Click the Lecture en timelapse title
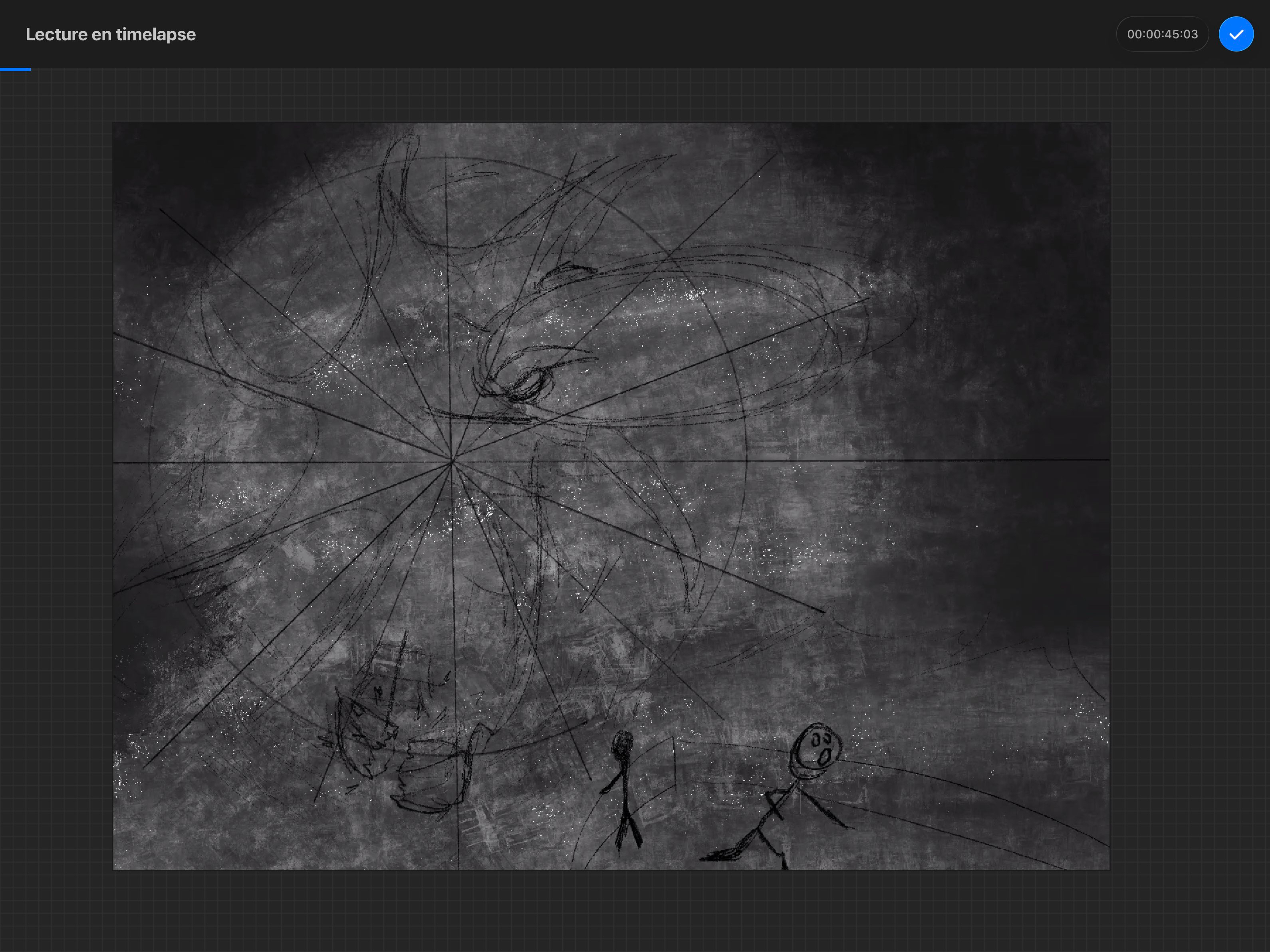 [x=110, y=34]
